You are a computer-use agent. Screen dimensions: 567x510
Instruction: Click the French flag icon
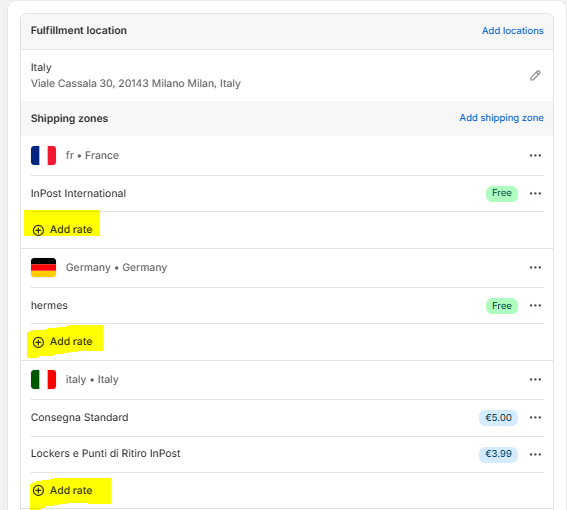[x=43, y=156]
